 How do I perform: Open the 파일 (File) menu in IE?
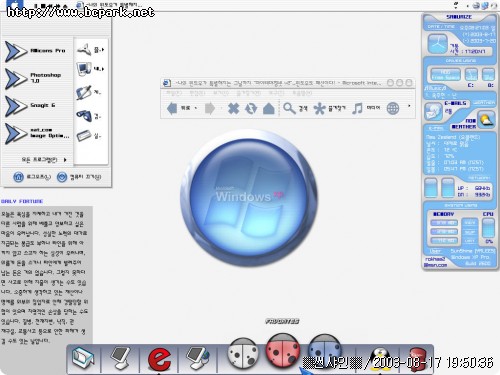click(174, 93)
